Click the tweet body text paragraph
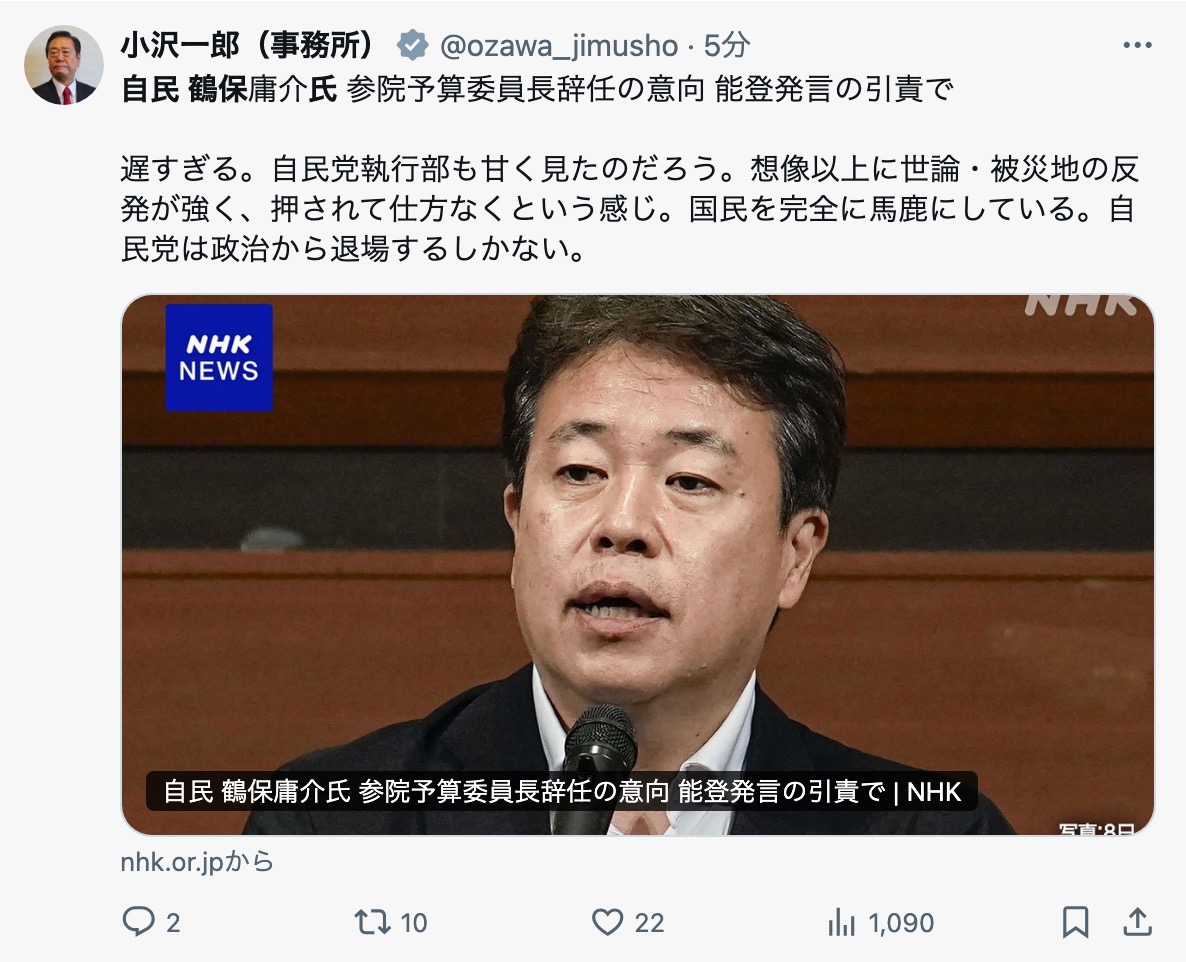Viewport: 1186px width, 962px height. point(629,209)
